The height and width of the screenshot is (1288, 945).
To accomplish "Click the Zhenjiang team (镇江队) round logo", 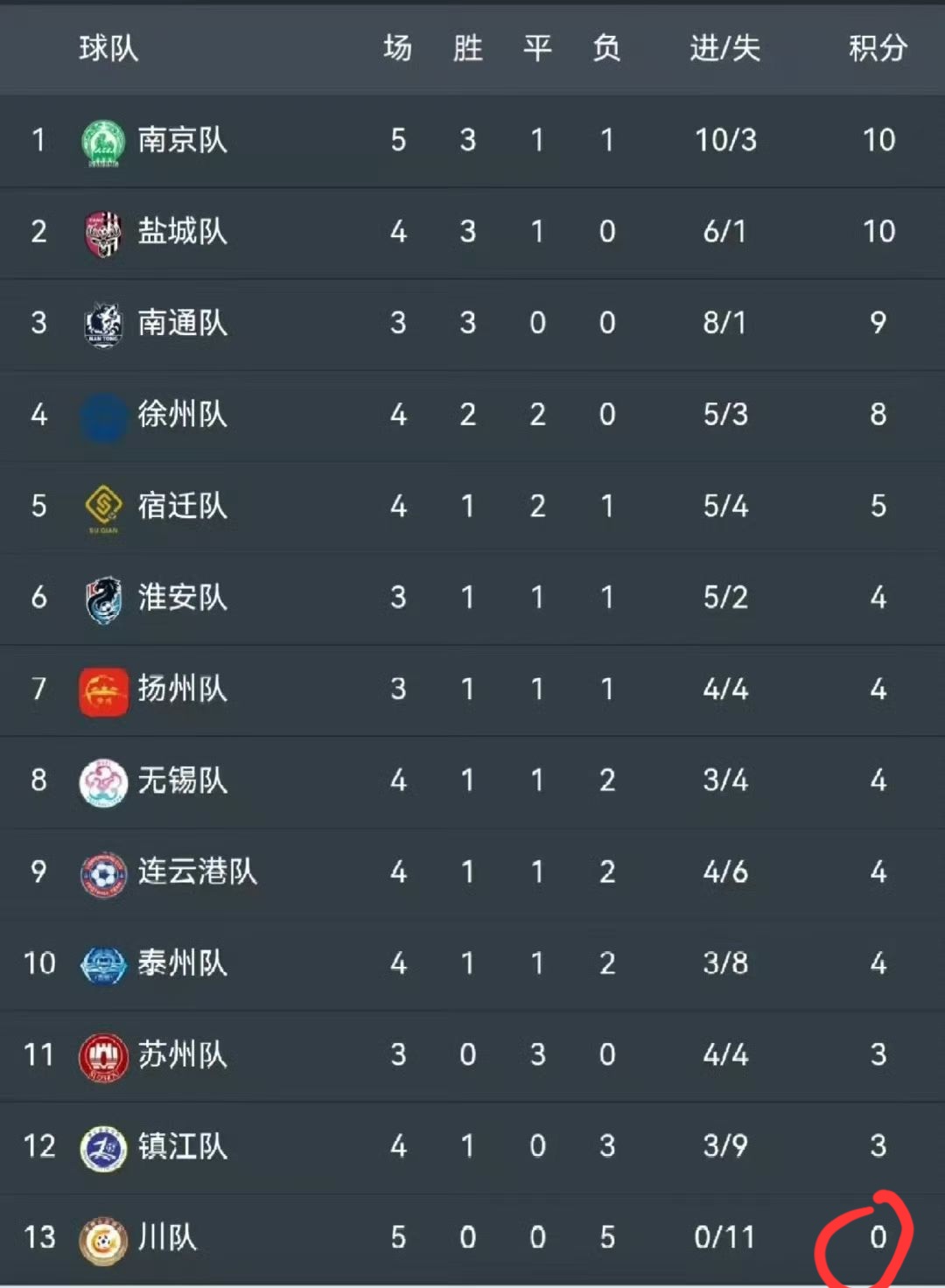I will tap(103, 1147).
